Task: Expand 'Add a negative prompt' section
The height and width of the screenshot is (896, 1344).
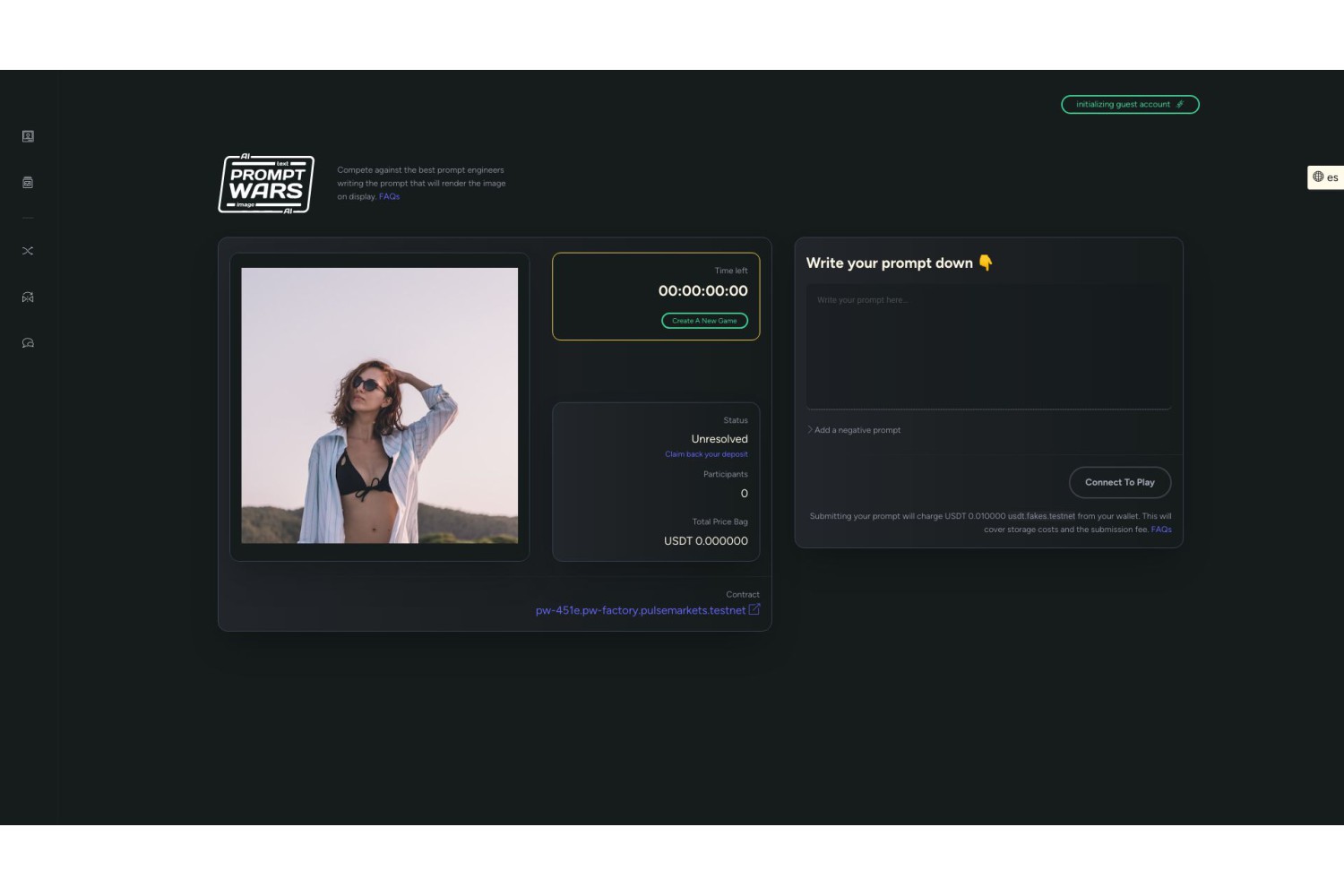Action: click(x=854, y=430)
